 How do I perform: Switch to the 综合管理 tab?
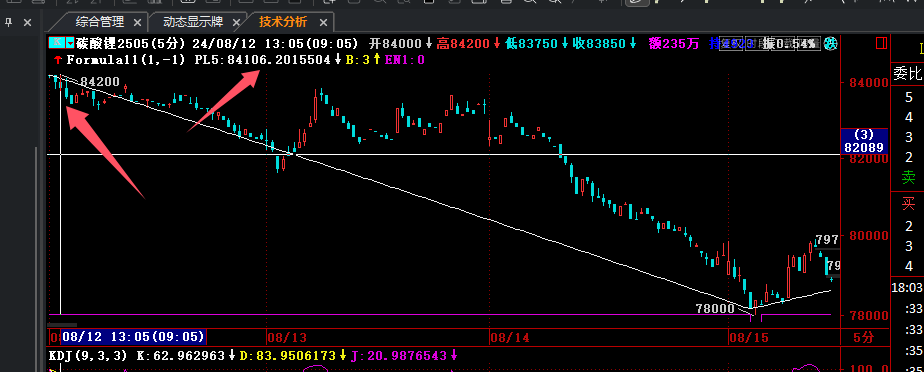point(100,22)
